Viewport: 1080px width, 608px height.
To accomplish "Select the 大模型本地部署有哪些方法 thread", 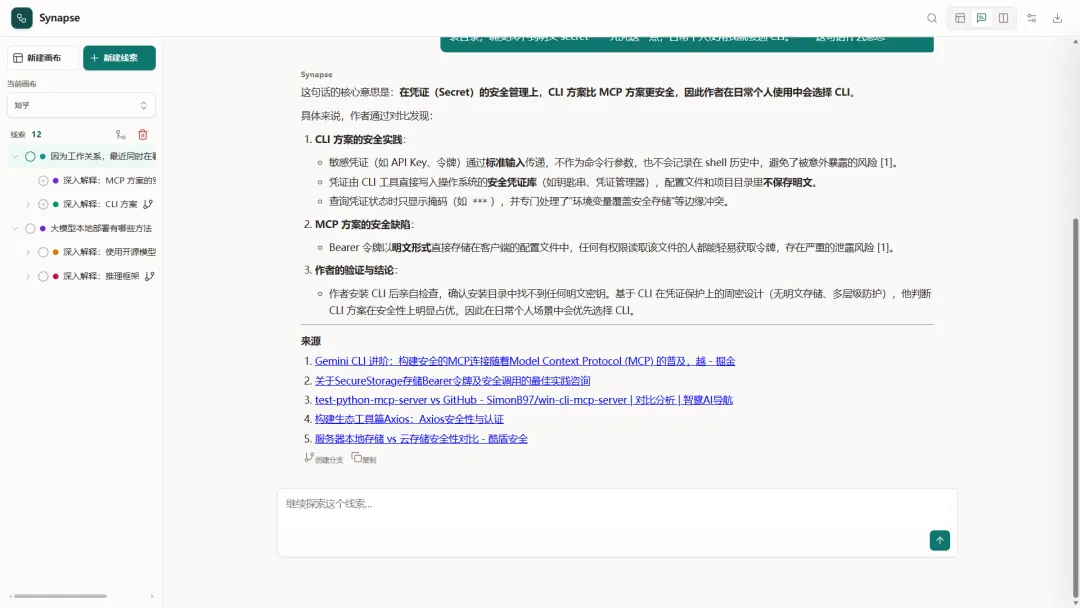I will click(101, 229).
